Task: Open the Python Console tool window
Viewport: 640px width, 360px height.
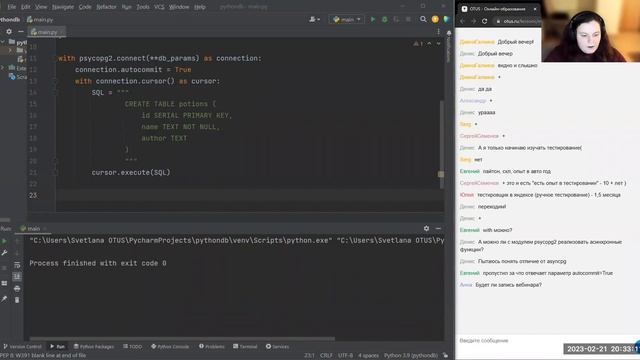Action: pyautogui.click(x=170, y=347)
